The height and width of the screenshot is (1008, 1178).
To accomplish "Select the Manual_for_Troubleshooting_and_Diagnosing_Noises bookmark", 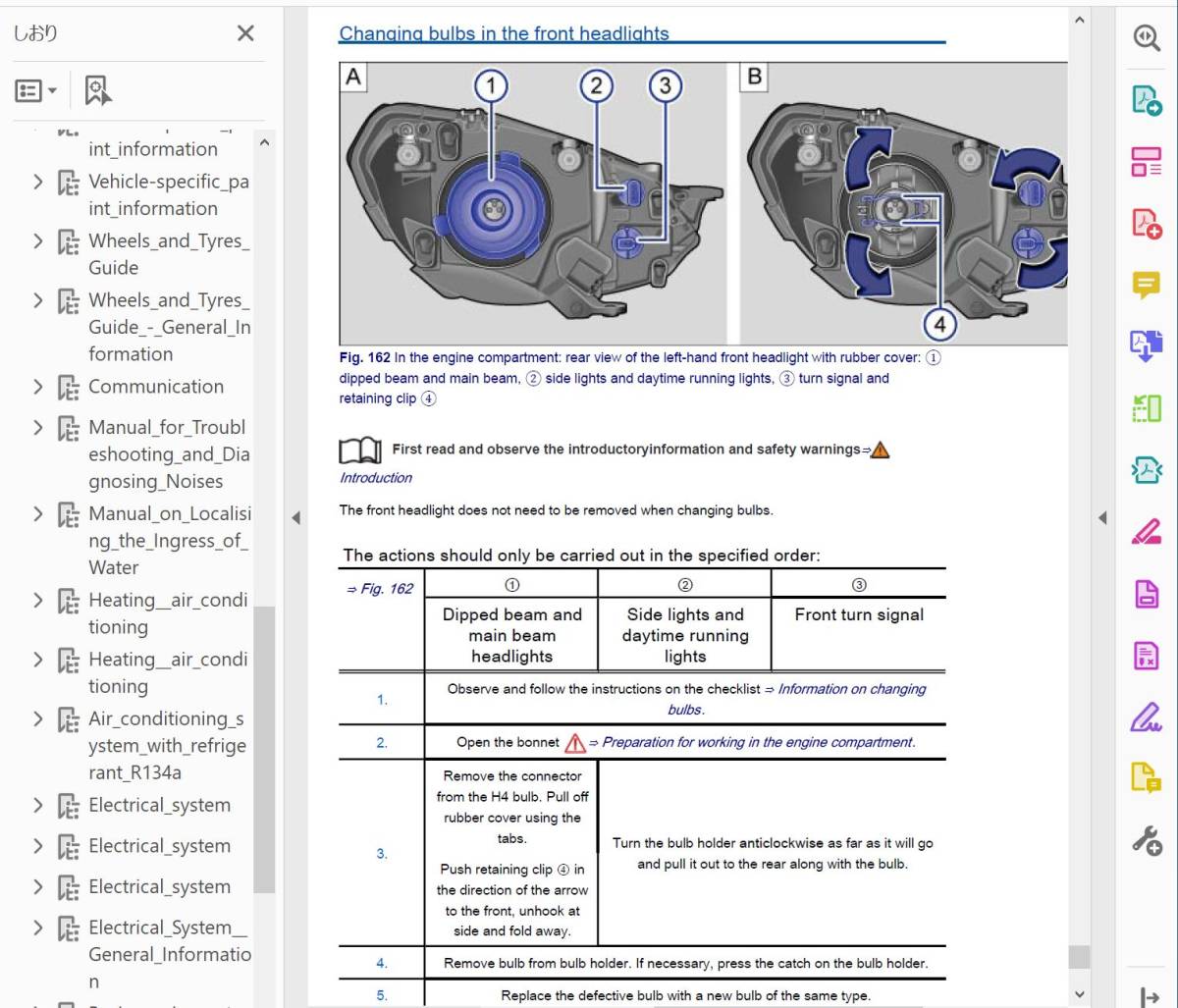I will 169,454.
